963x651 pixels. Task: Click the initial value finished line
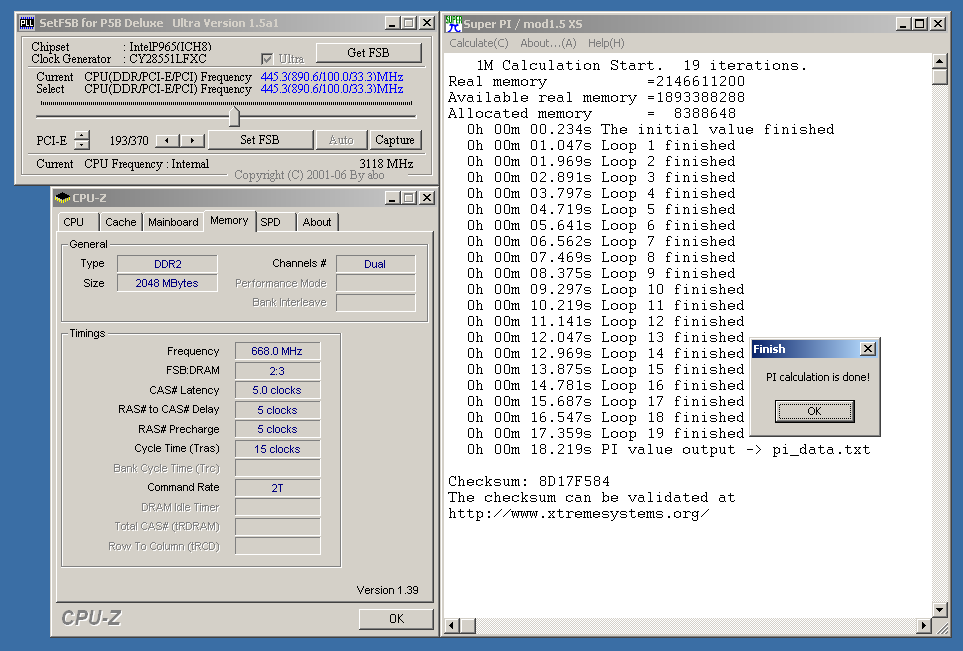pyautogui.click(x=650, y=129)
